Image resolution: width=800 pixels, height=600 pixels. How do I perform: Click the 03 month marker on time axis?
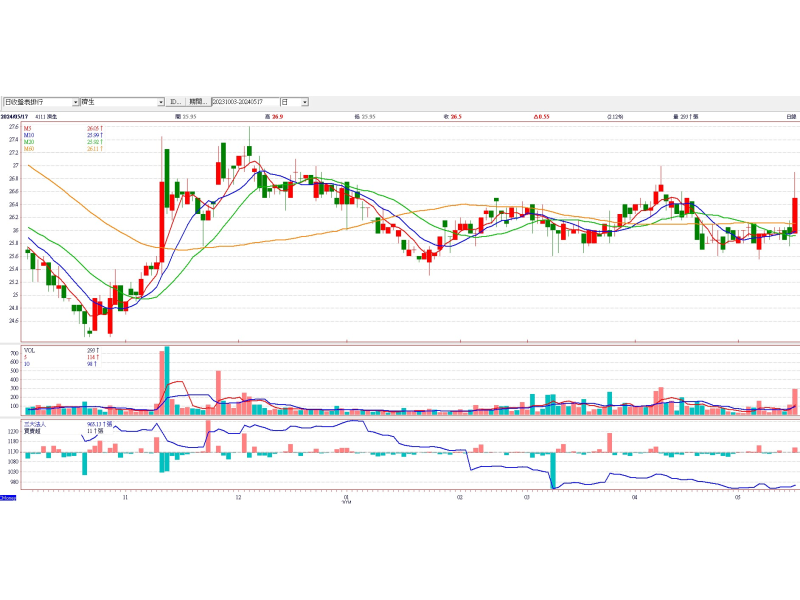click(527, 495)
